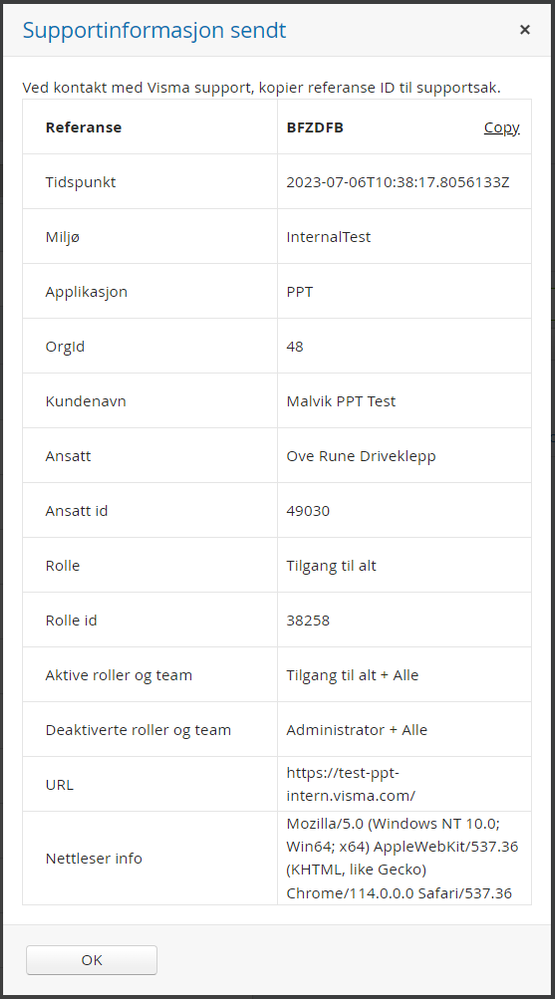Select the Rolle id value 38258
The image size is (555, 999).
pyautogui.click(x=308, y=621)
